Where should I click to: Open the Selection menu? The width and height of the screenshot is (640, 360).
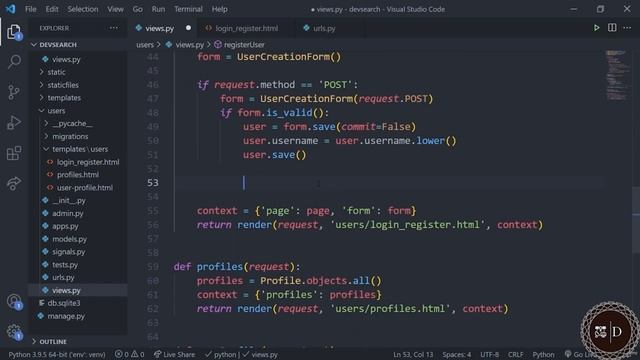tap(83, 9)
